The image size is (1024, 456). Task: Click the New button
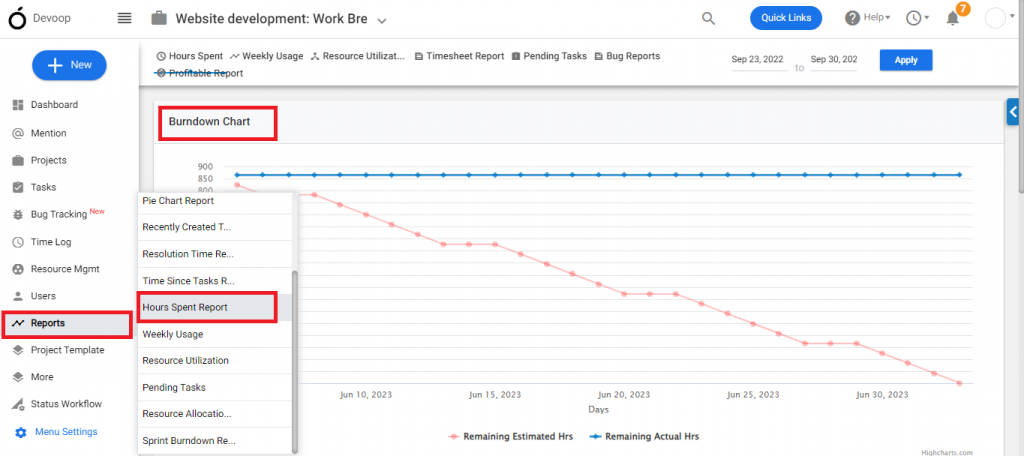click(69, 65)
